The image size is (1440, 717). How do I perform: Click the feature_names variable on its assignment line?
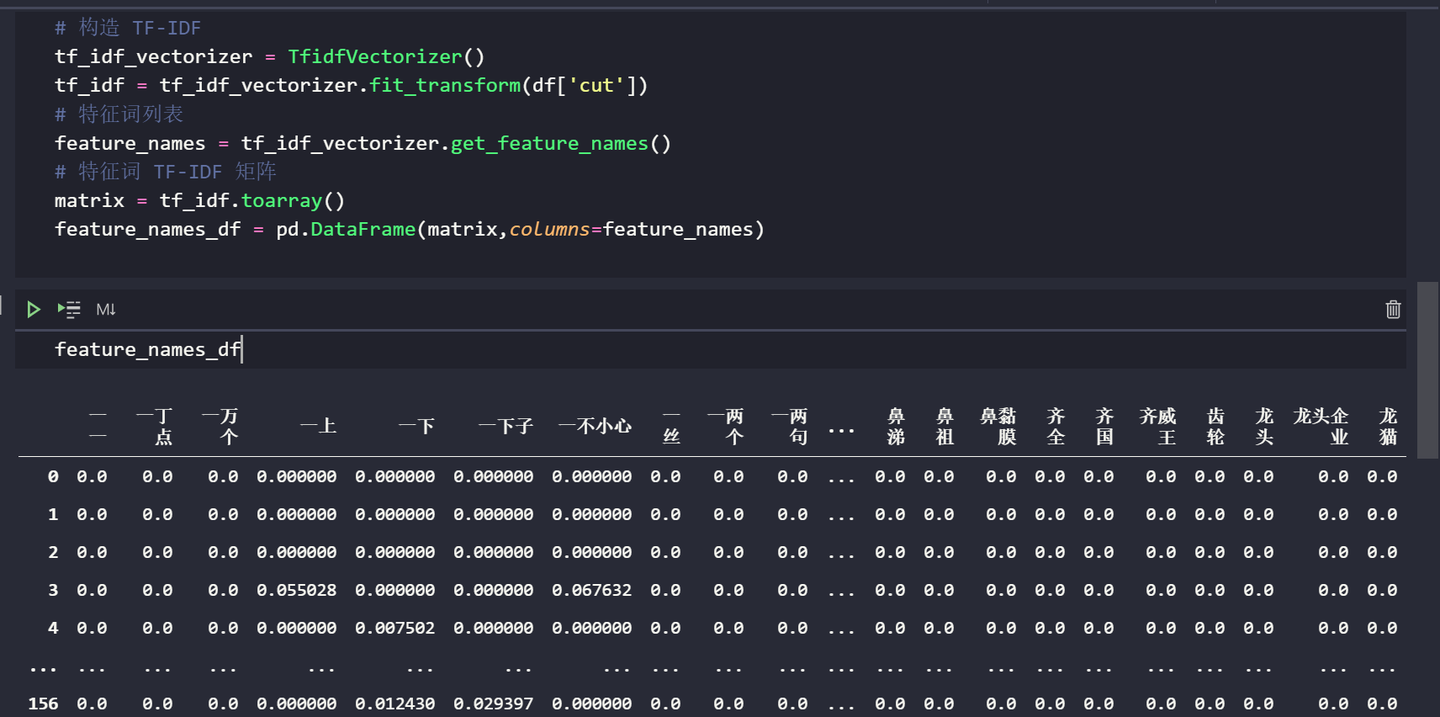tap(130, 143)
